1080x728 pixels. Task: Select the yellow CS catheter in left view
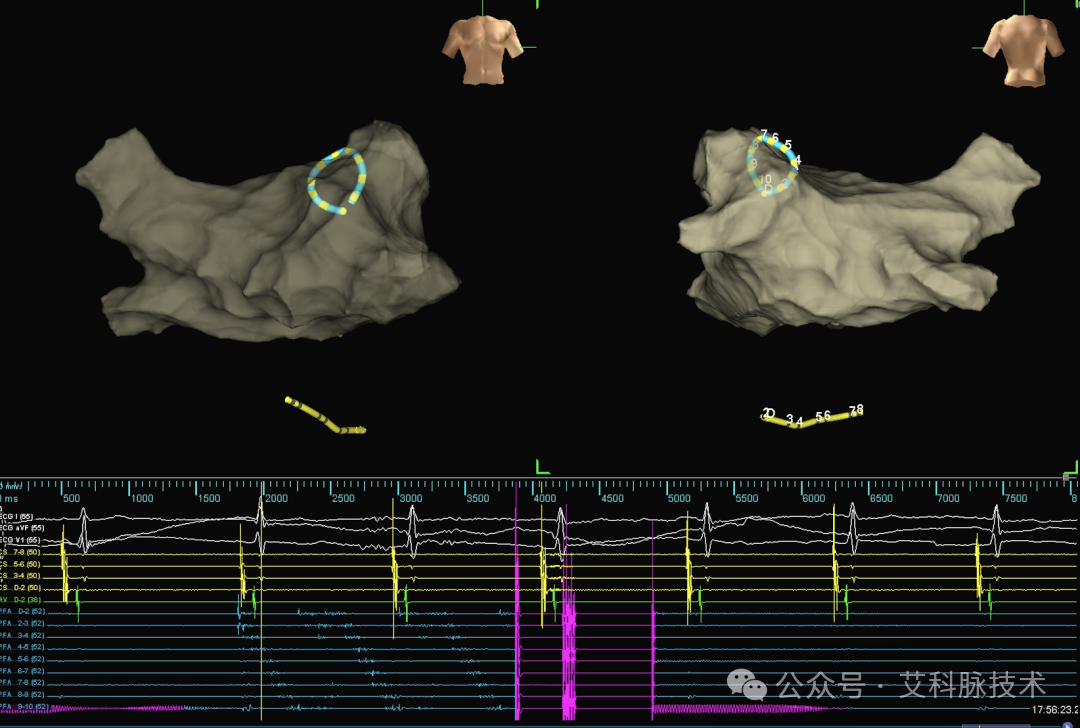click(325, 415)
